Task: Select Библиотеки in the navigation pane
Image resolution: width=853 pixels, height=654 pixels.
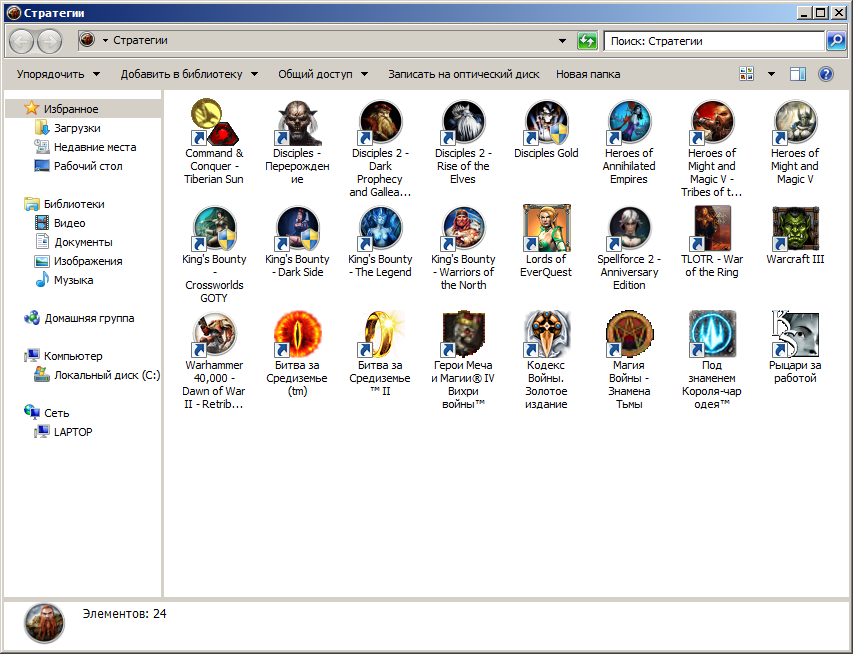Action: [74, 204]
